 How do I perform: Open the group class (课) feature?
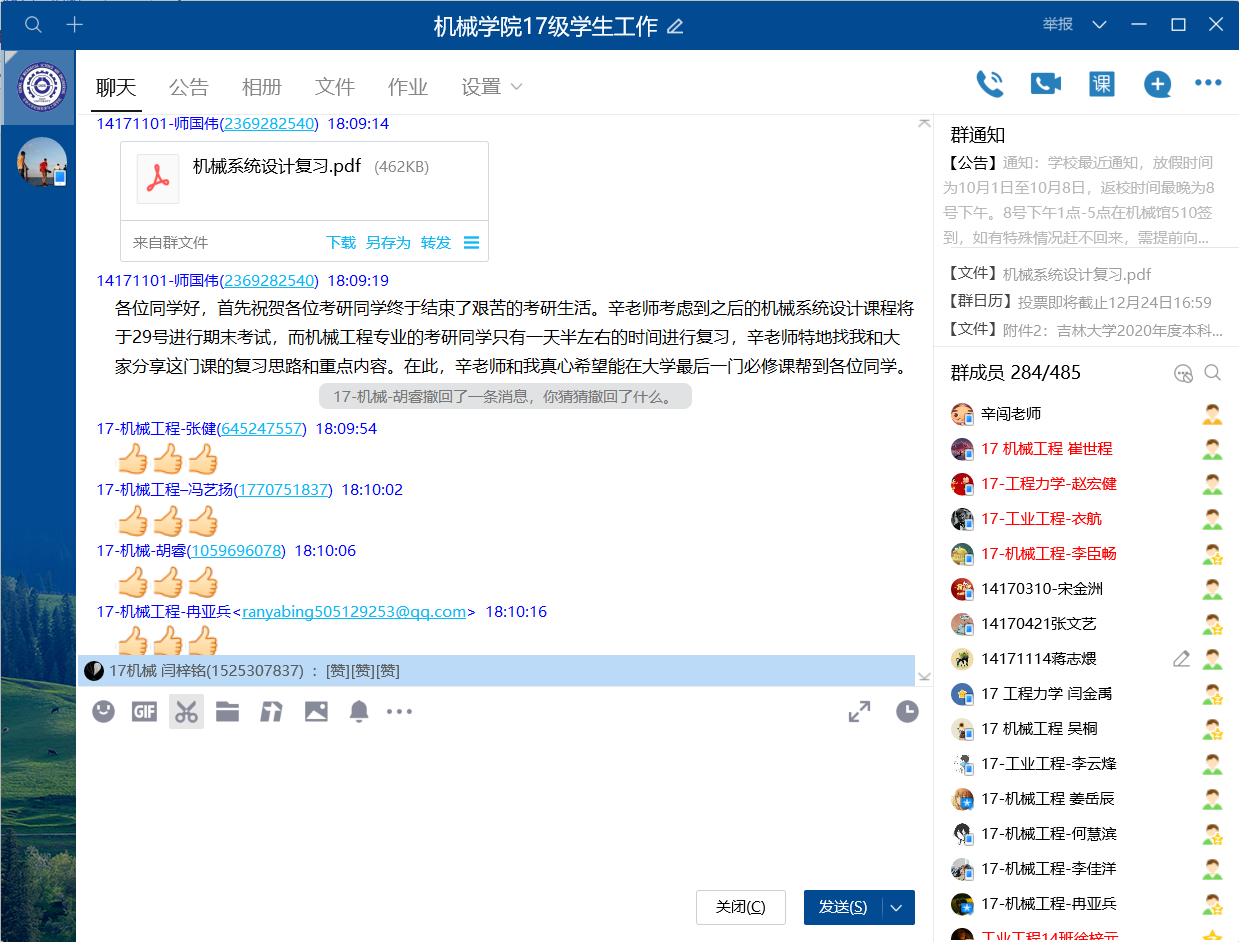[x=1101, y=84]
